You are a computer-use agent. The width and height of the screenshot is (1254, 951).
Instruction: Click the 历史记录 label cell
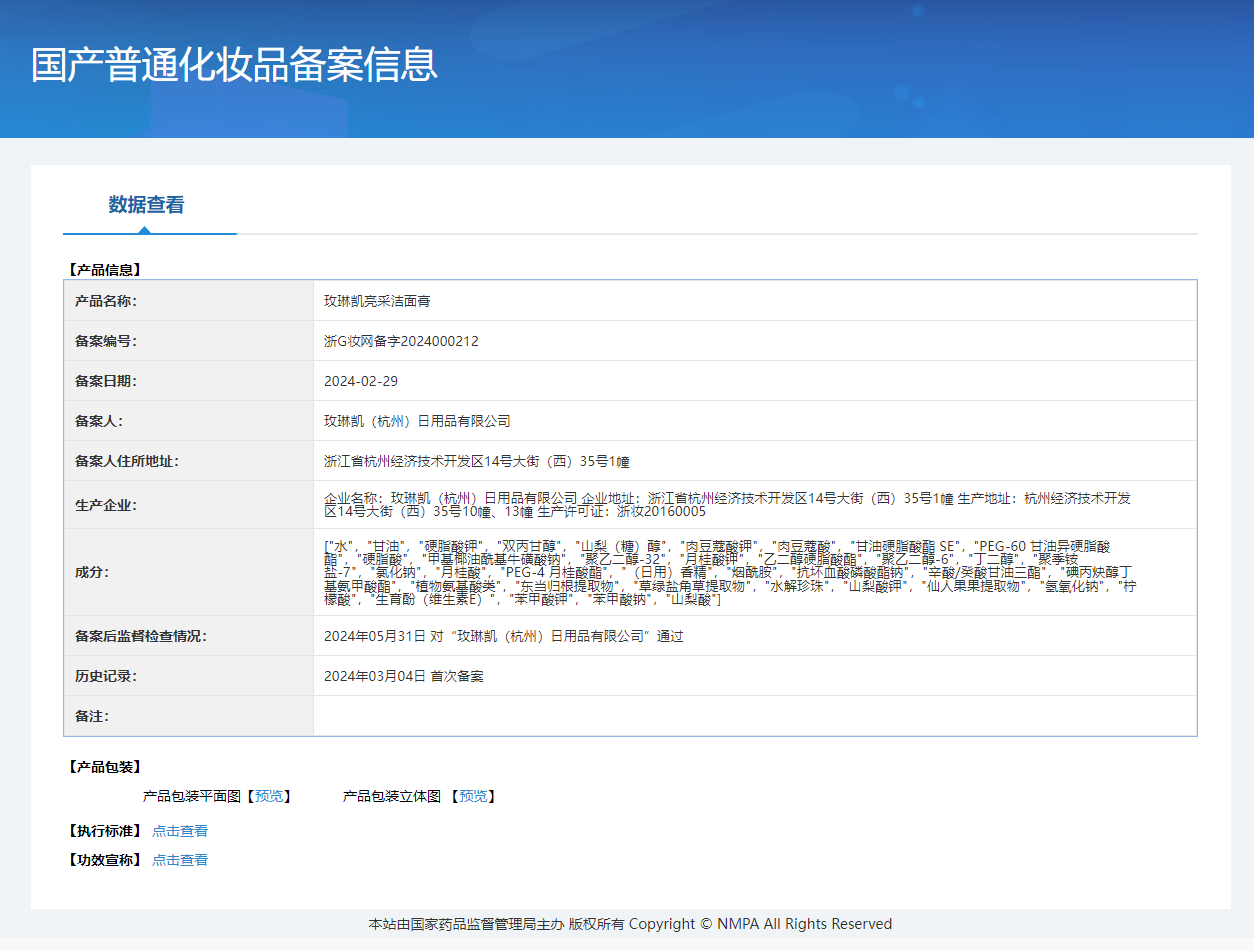click(x=189, y=676)
